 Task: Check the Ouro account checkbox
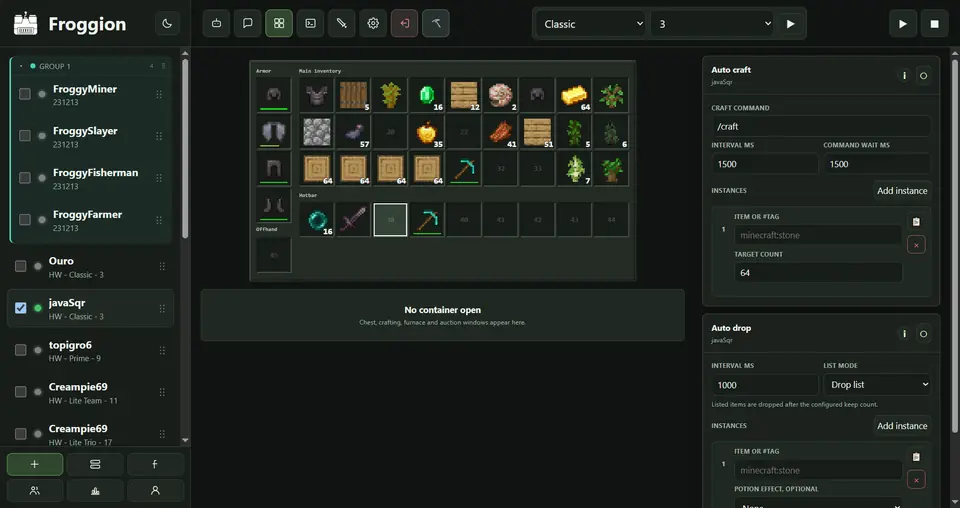coord(21,266)
